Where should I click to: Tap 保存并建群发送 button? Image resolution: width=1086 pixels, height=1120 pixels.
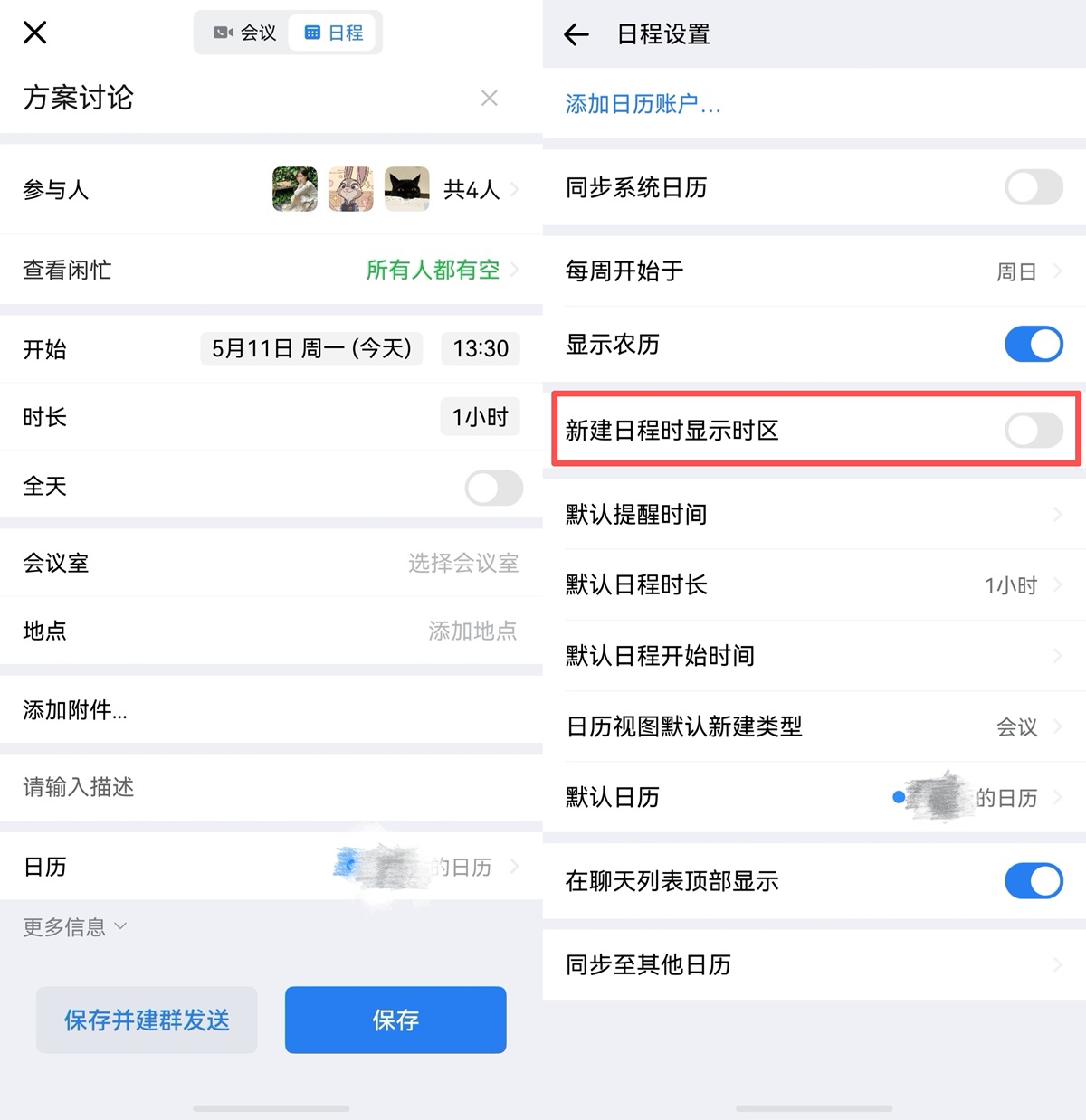point(147,1020)
